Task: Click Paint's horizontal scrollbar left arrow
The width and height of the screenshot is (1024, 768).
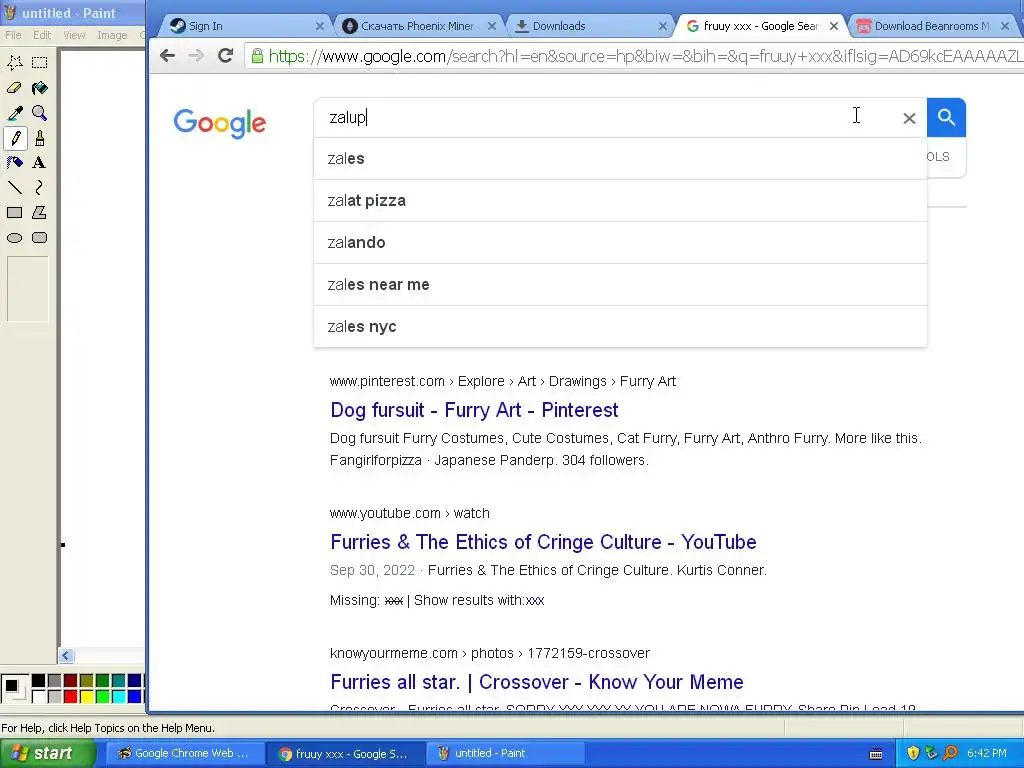Action: (66, 655)
